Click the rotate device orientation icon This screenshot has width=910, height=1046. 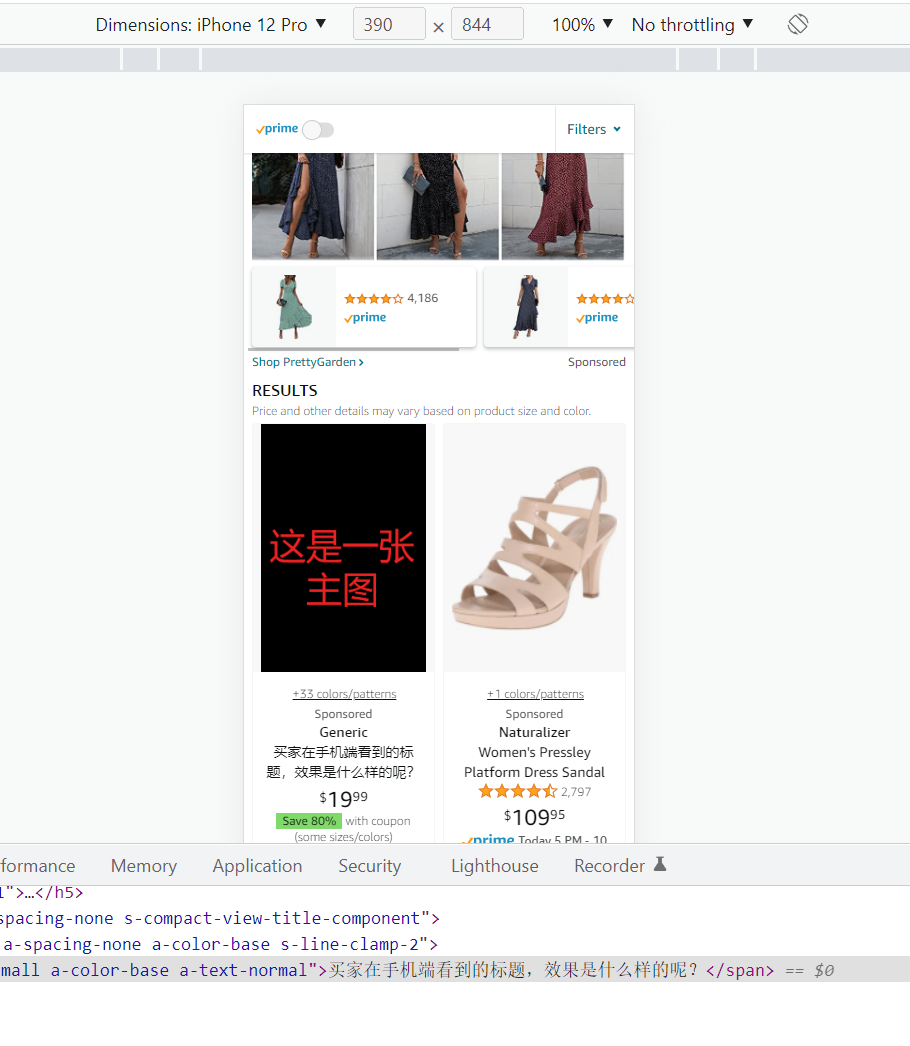797,25
